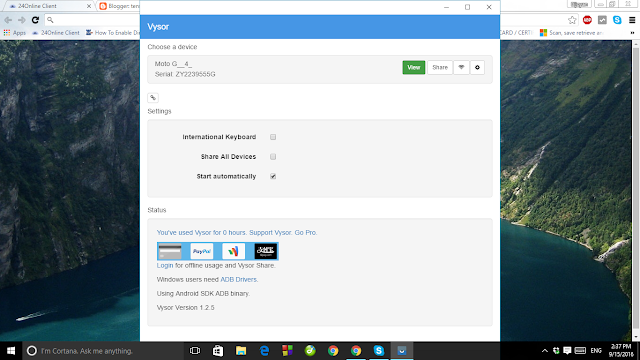Click the Login link in Status

tap(165, 265)
